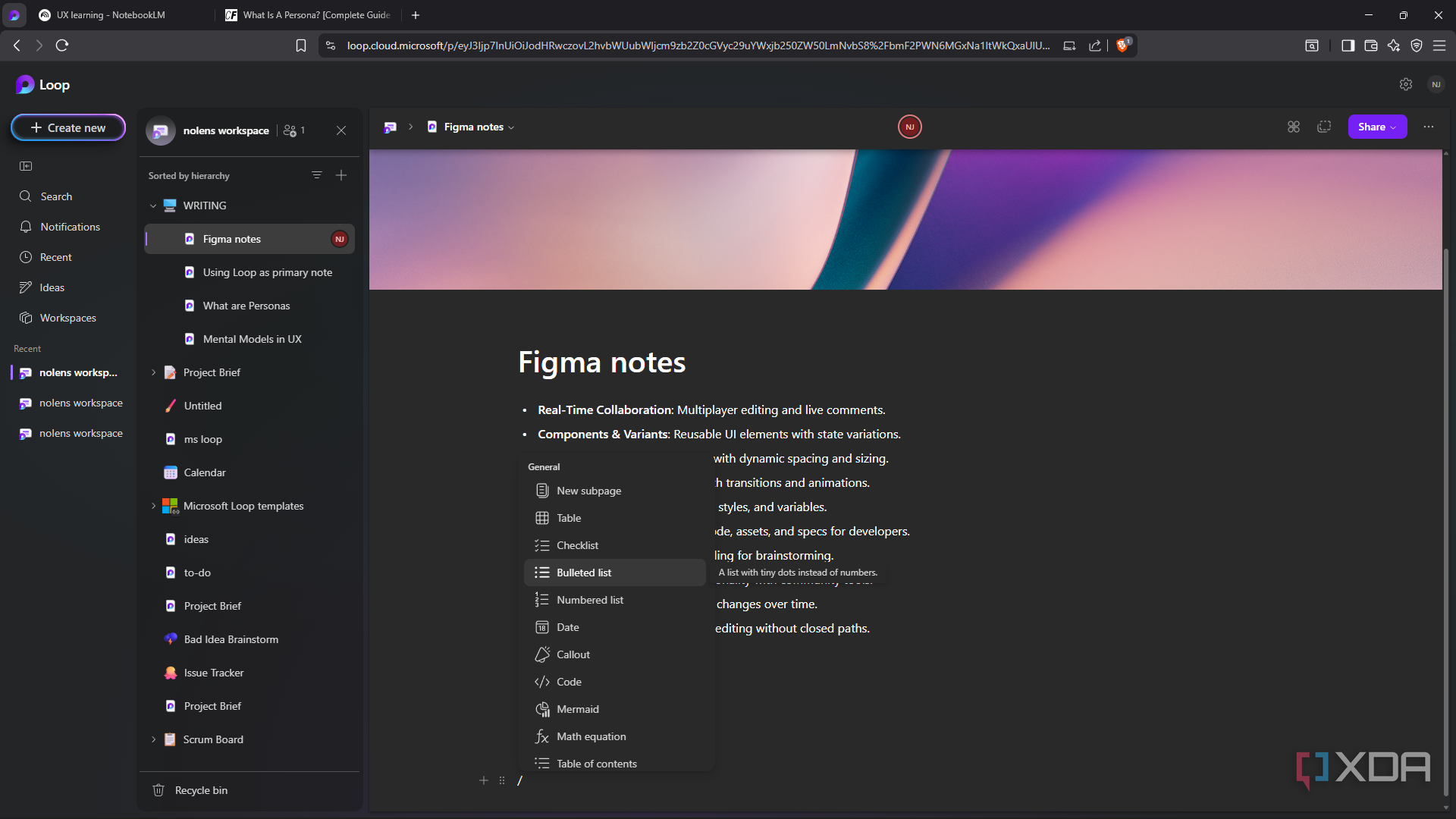Click workspace breadcrumb icon
This screenshot has width=1456, height=819.
click(390, 127)
